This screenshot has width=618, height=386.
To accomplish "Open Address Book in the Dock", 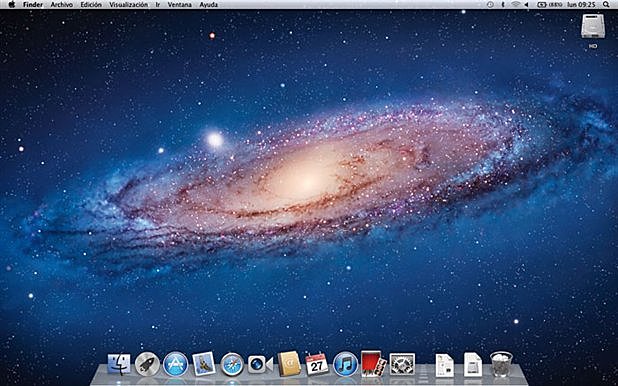I will [289, 364].
